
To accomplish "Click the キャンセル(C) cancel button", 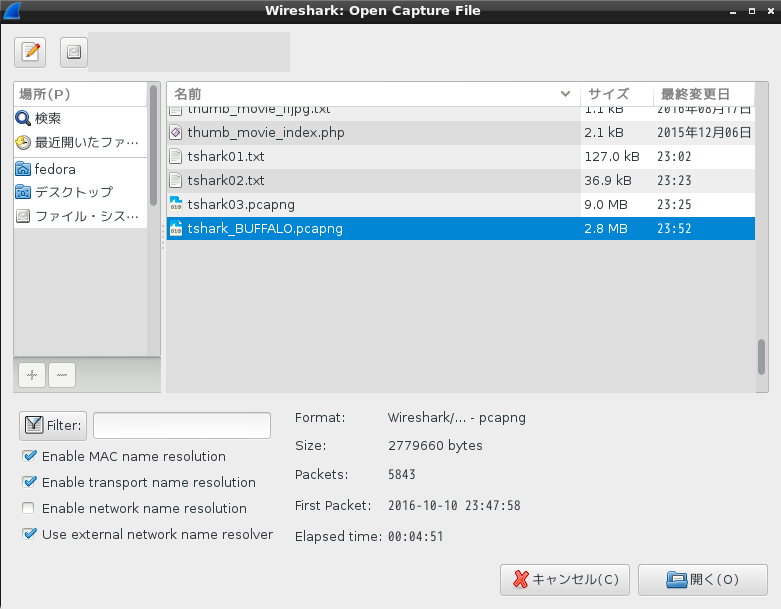I will (565, 580).
